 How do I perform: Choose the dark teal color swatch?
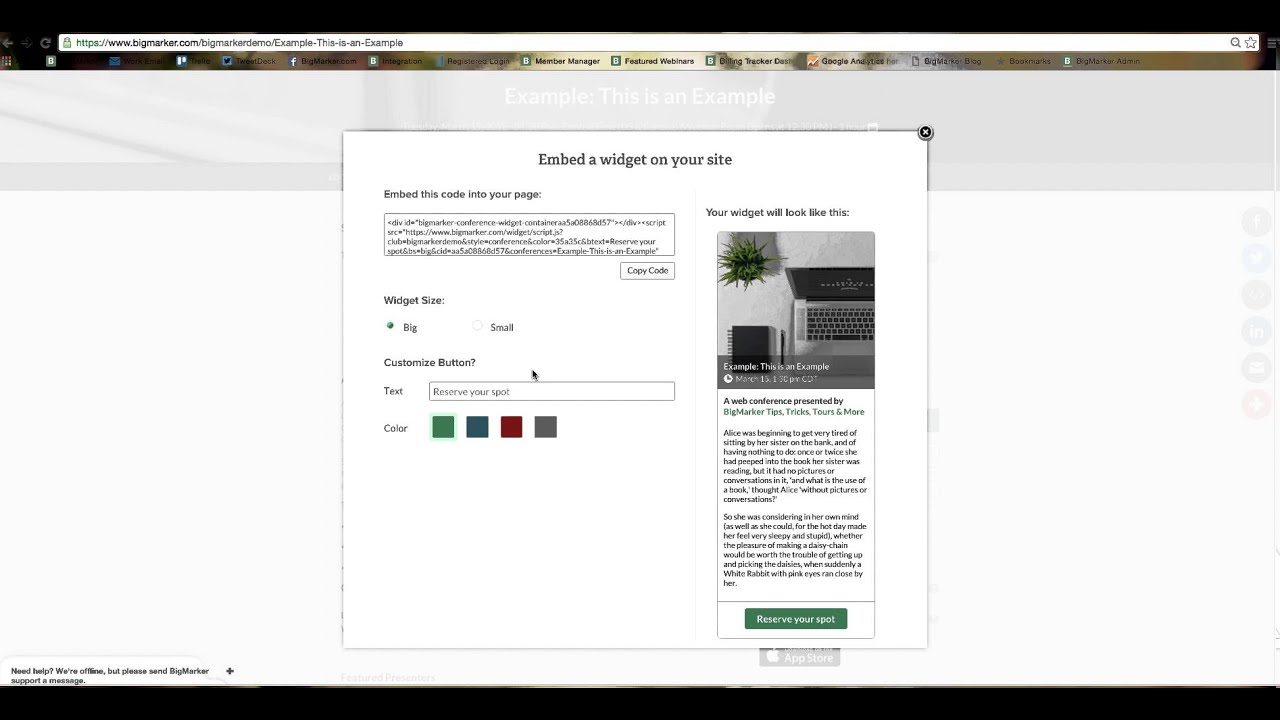click(x=477, y=427)
